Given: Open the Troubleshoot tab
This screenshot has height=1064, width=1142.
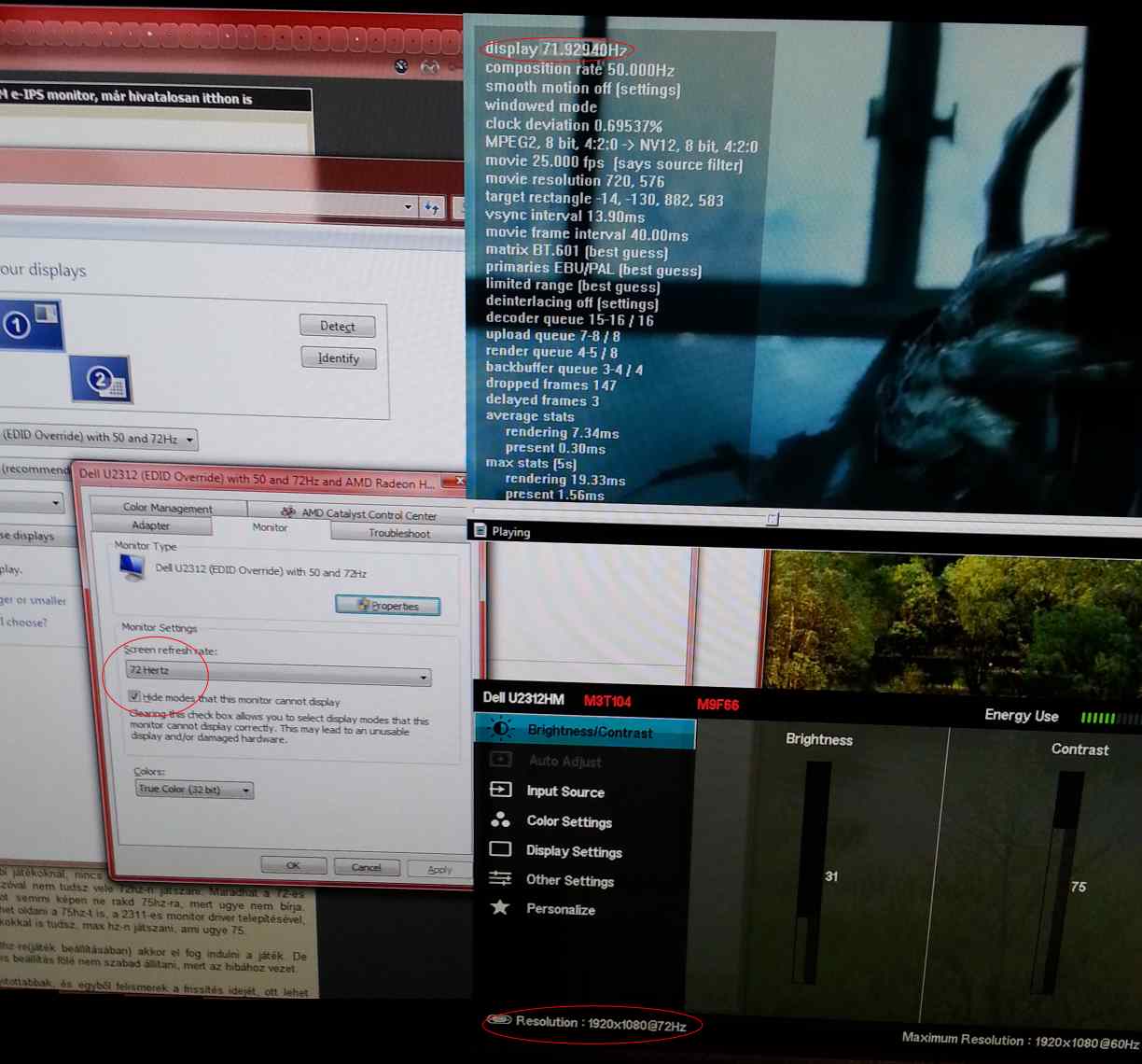Looking at the screenshot, I should [398, 533].
